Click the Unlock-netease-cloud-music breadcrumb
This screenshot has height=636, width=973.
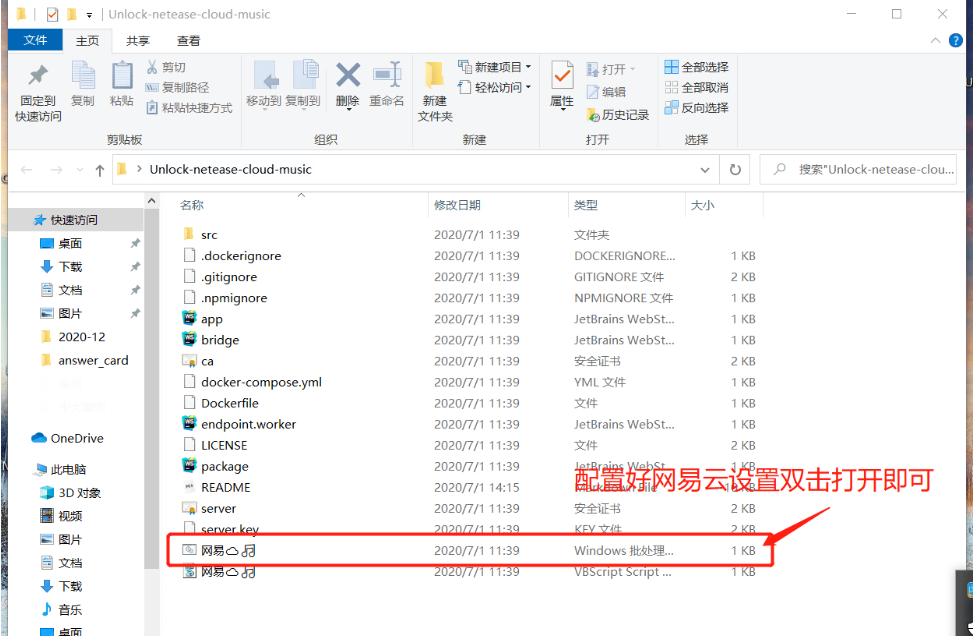tap(230, 169)
